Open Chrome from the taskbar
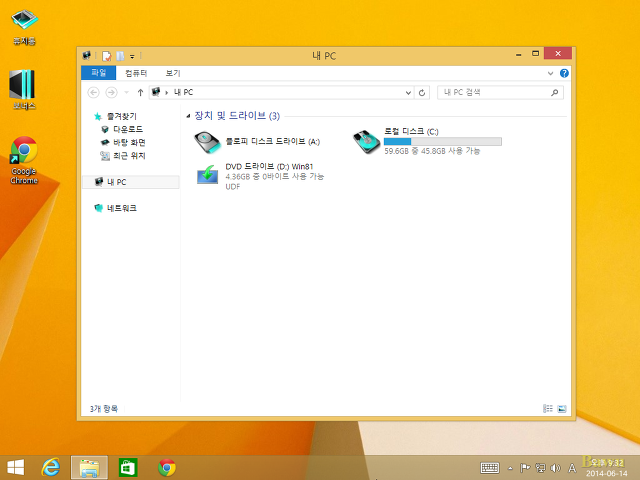This screenshot has height=480, width=640. (167, 468)
